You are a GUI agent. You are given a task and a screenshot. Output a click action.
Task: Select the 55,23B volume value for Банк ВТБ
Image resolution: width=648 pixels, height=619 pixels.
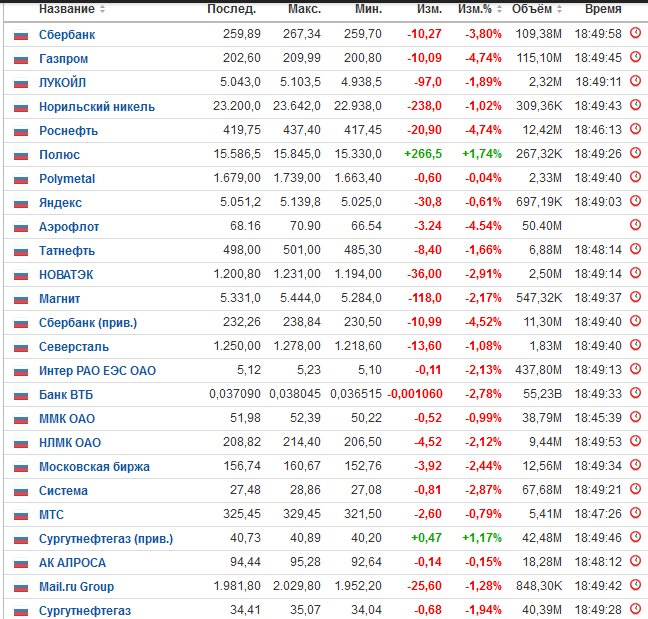click(542, 393)
